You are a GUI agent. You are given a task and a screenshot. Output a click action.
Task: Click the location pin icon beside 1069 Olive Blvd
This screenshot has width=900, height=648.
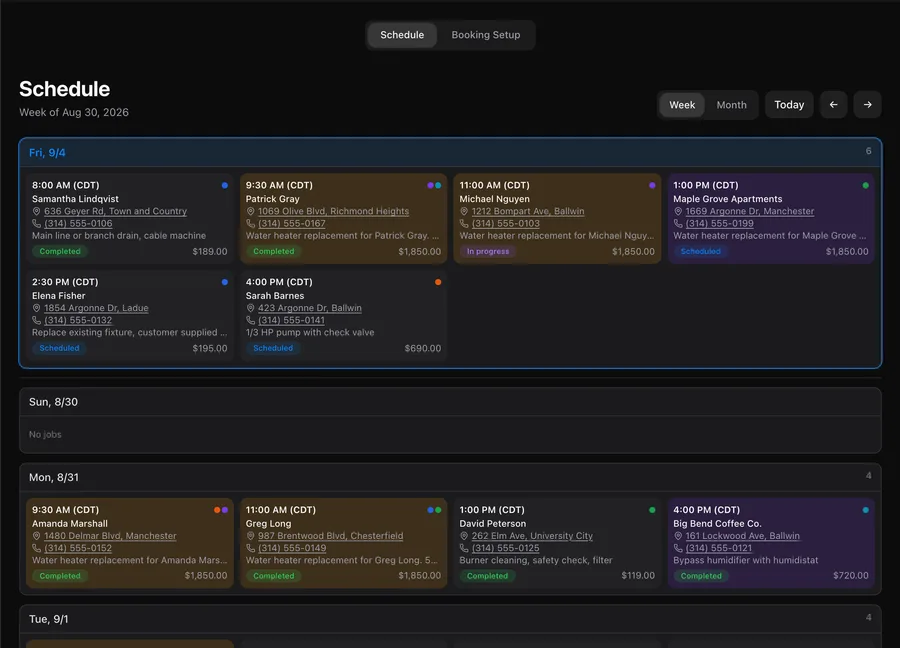click(x=250, y=211)
